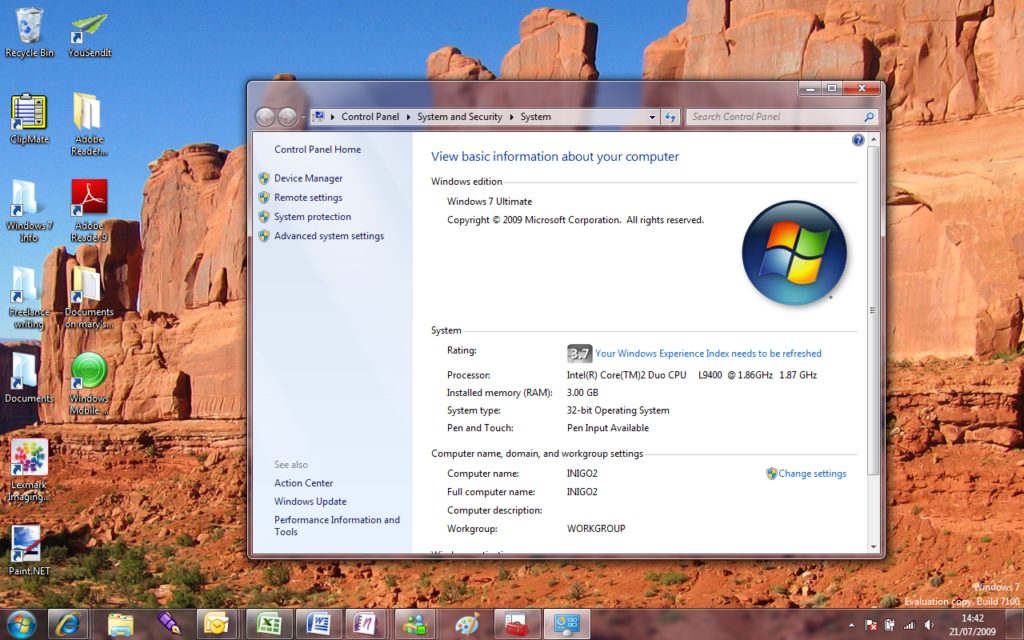Screen dimensions: 1024x640
Task: Open the recent pages dropdown arrow
Action: tap(303, 118)
